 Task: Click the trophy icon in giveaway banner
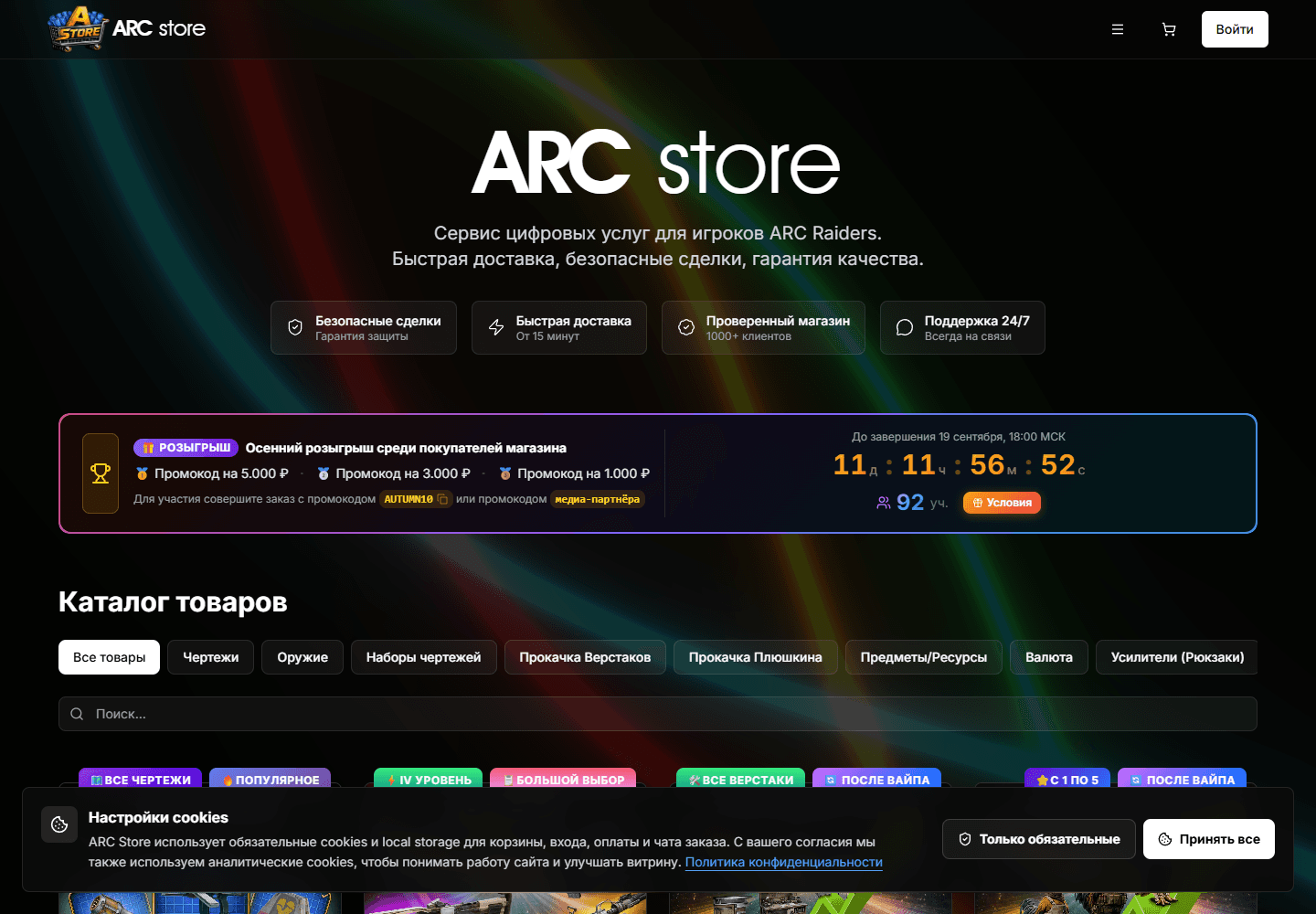(101, 473)
